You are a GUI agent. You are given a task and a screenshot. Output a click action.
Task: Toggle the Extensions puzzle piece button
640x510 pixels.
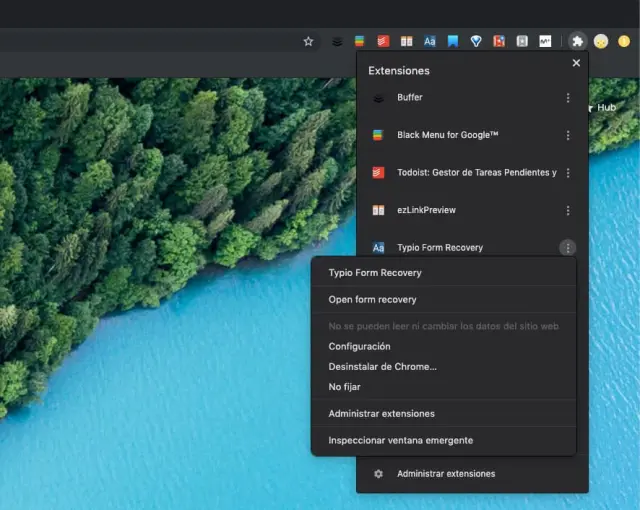click(x=577, y=41)
